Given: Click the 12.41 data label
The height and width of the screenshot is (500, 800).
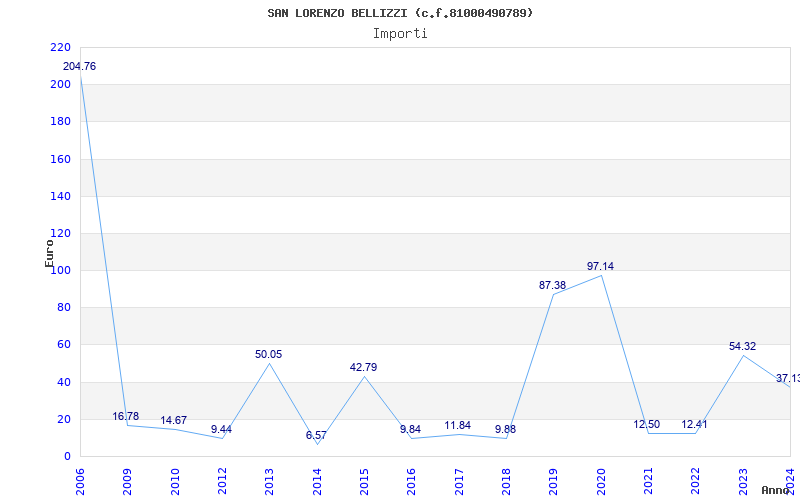Looking at the screenshot, I should click(694, 424).
